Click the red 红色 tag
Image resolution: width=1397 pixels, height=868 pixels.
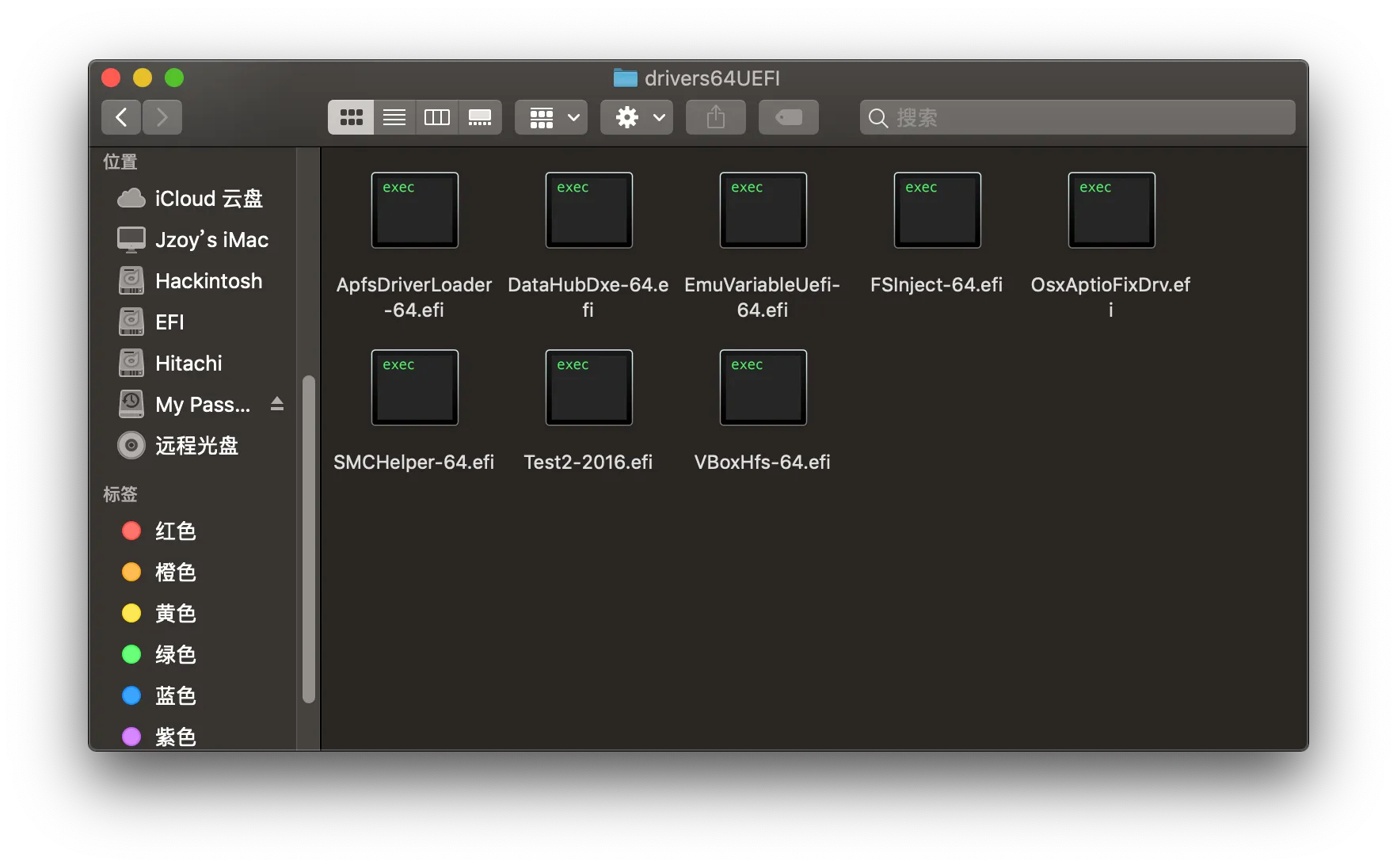click(174, 531)
